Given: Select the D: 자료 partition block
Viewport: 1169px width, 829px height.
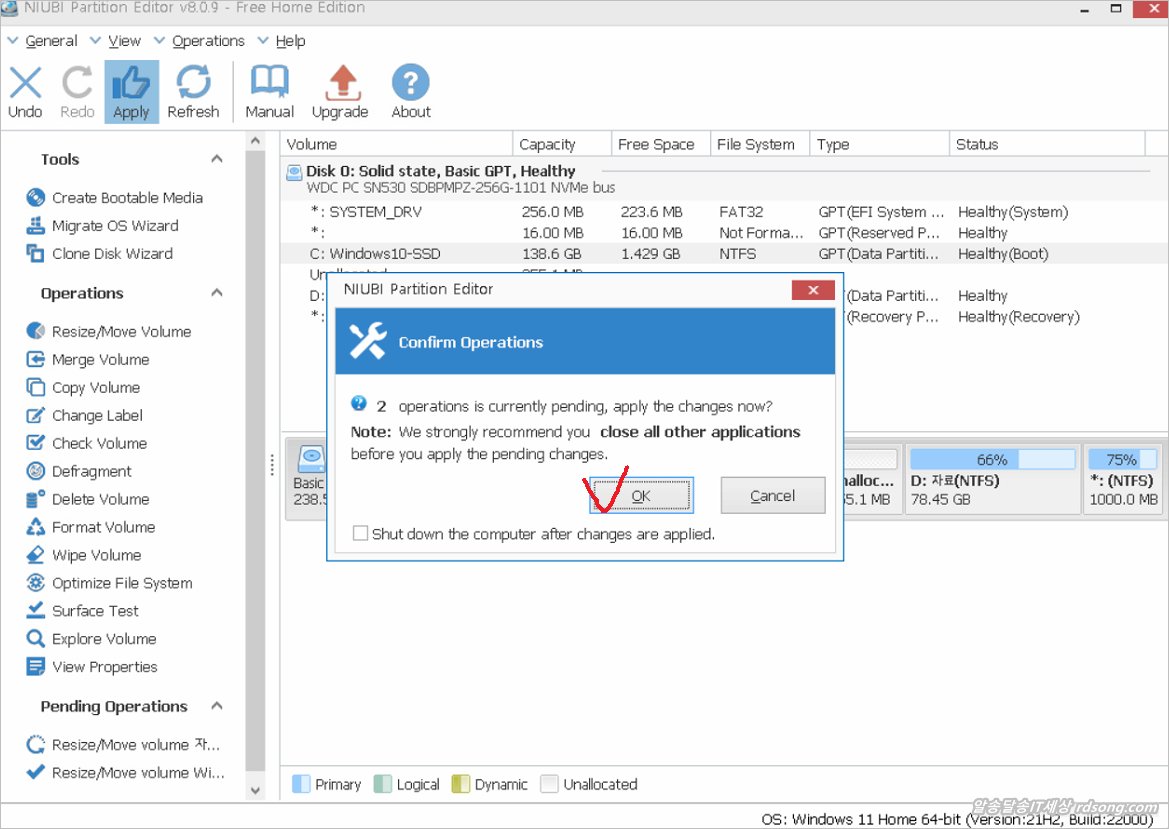Looking at the screenshot, I should click(992, 480).
